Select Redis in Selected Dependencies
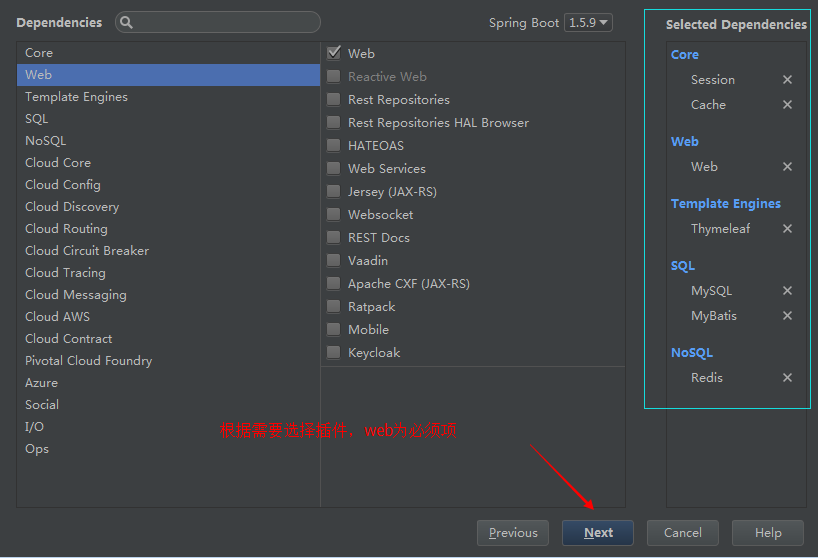The image size is (818, 558). (707, 378)
